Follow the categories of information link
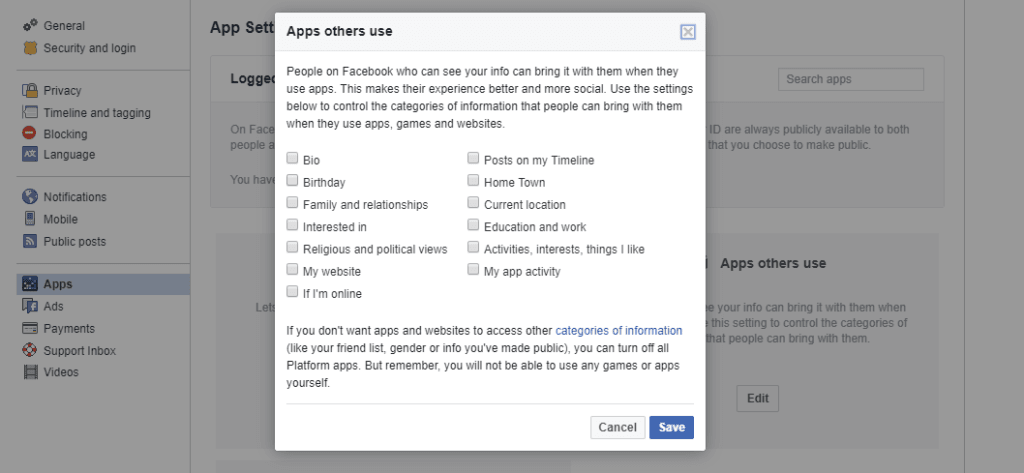The image size is (1024, 473). 618,330
